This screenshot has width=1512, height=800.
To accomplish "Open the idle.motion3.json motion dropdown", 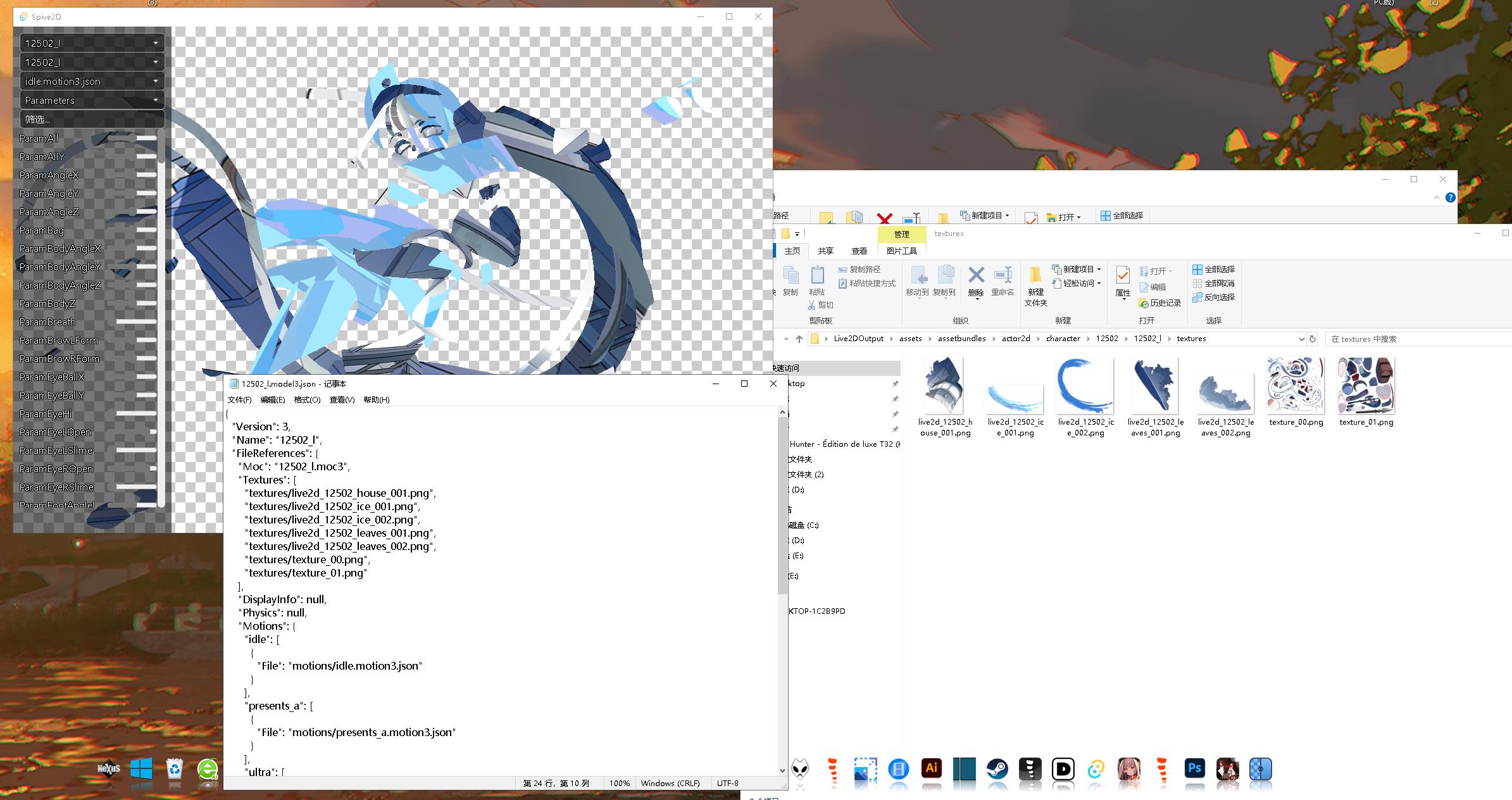I will tap(92, 81).
